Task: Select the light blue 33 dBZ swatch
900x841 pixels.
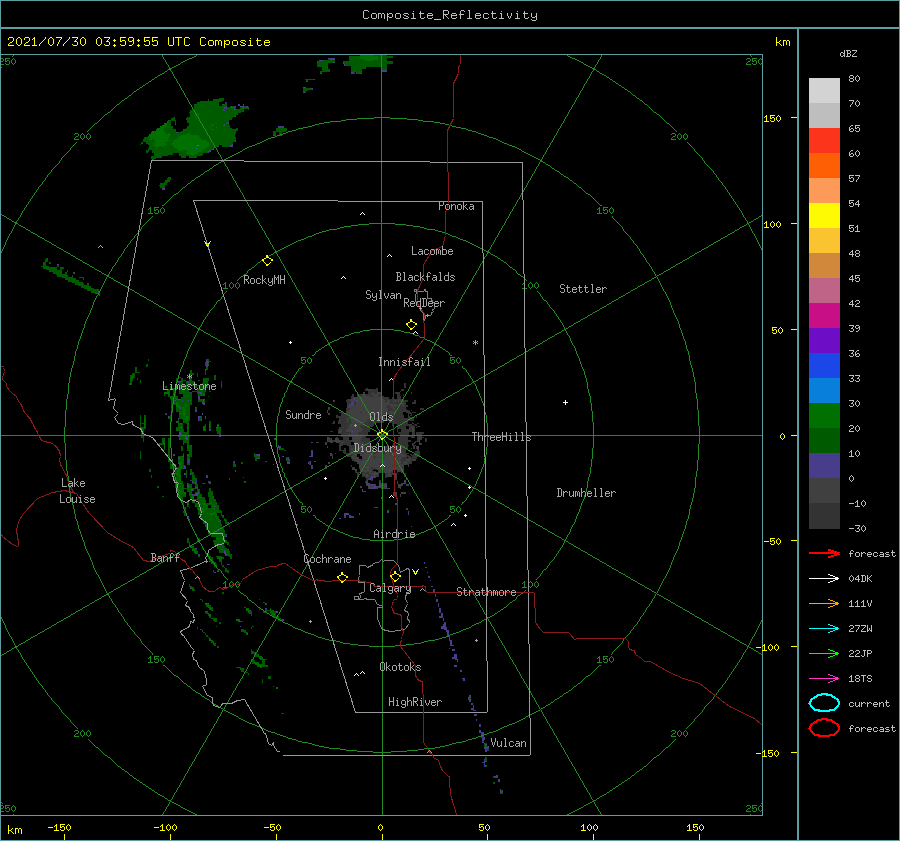Action: click(824, 390)
